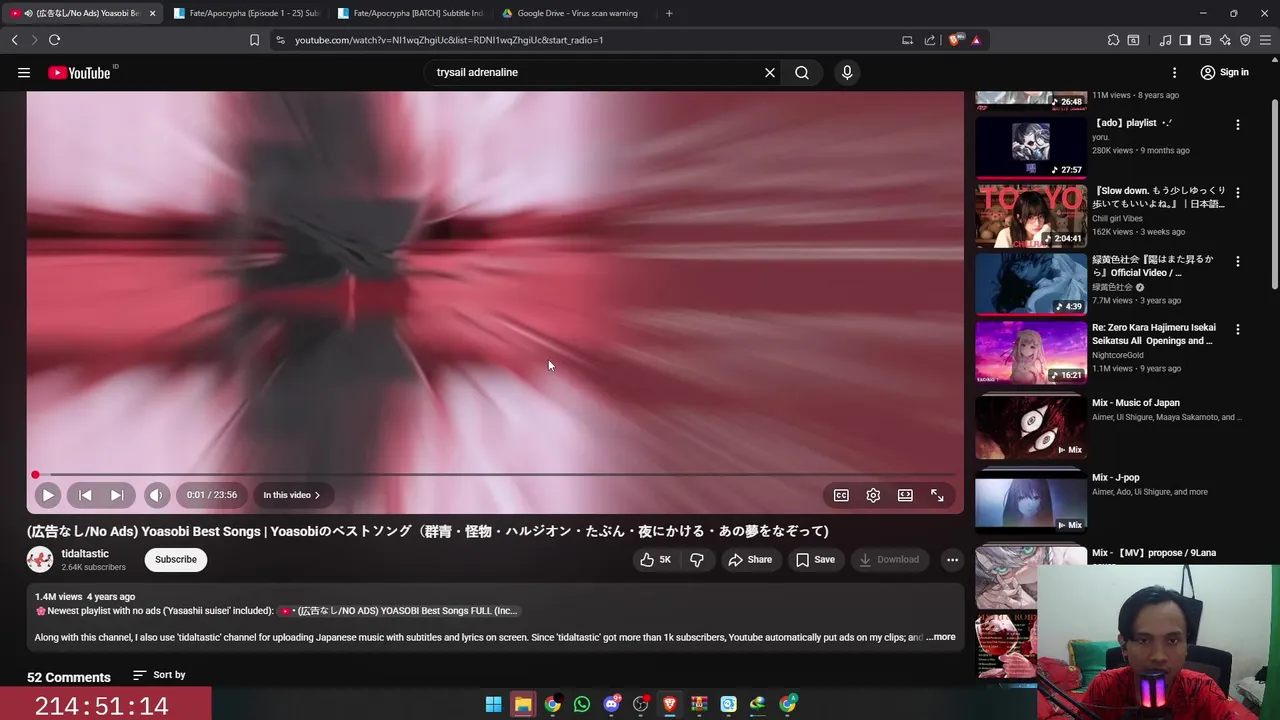
Task: Click the youtube.com URL in the address bar
Action: pyautogui.click(x=449, y=40)
